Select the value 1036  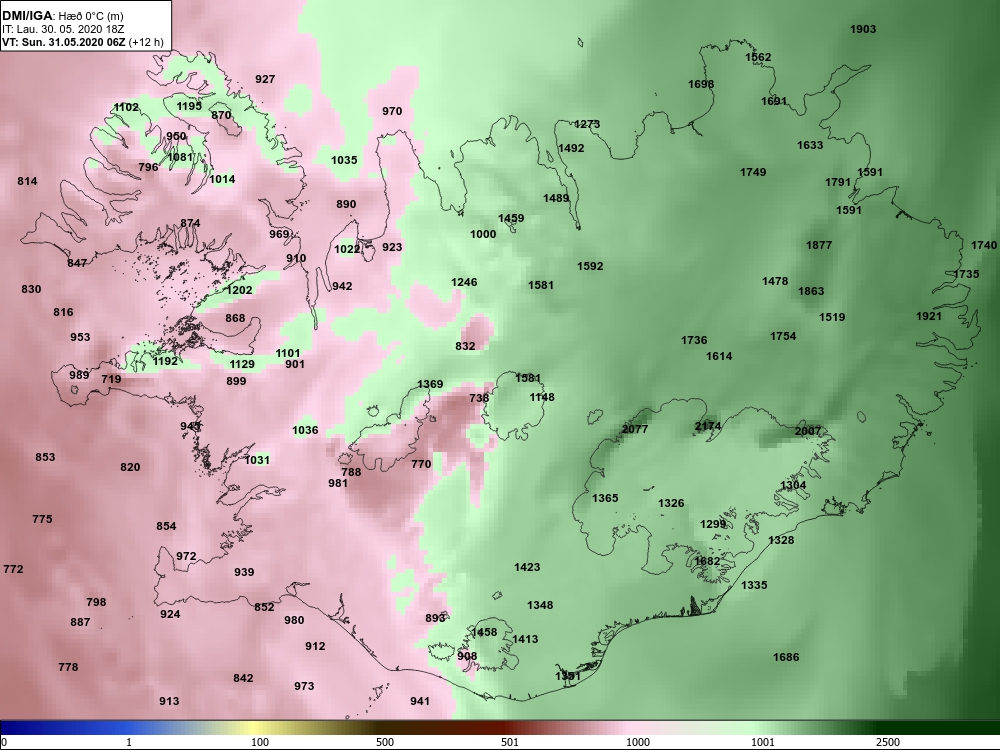305,430
